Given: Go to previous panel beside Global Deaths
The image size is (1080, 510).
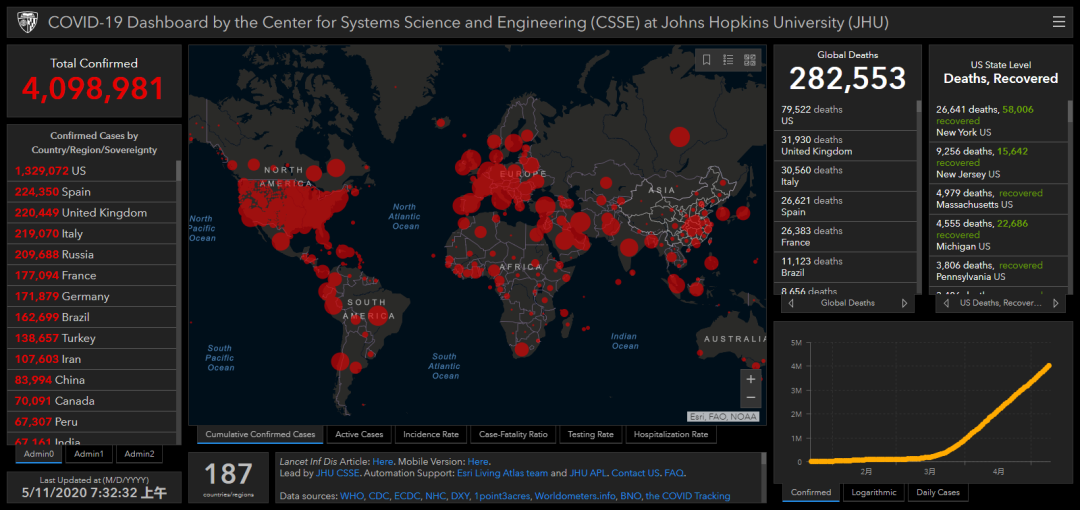Looking at the screenshot, I should (x=791, y=303).
